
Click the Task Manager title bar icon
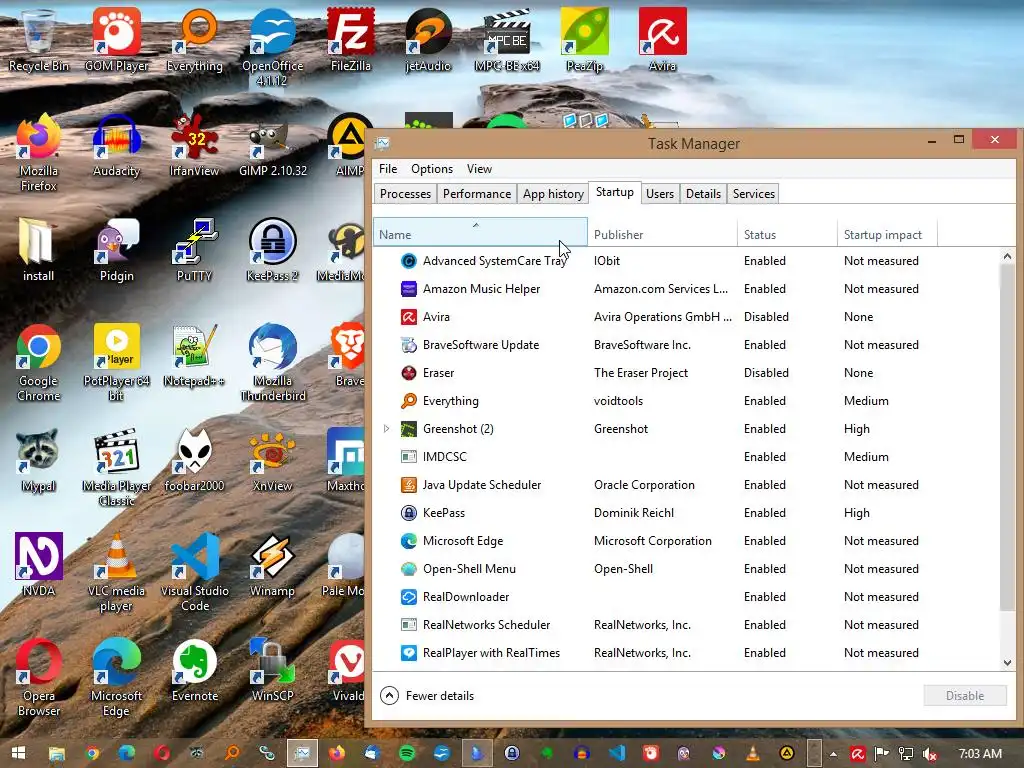383,143
